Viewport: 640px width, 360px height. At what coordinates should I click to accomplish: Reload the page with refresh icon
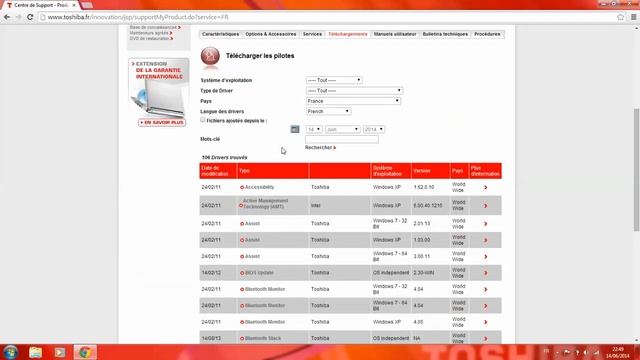click(x=30, y=17)
